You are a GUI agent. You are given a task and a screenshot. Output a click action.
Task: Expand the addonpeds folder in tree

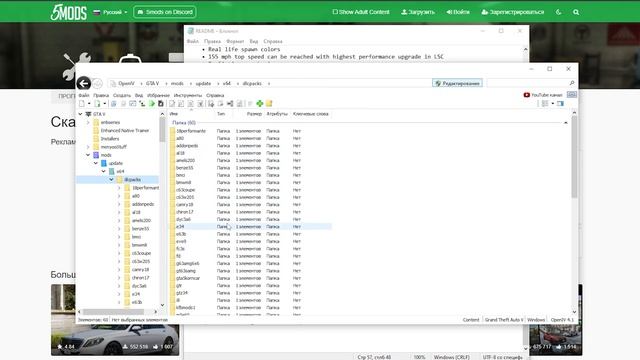pos(119,204)
